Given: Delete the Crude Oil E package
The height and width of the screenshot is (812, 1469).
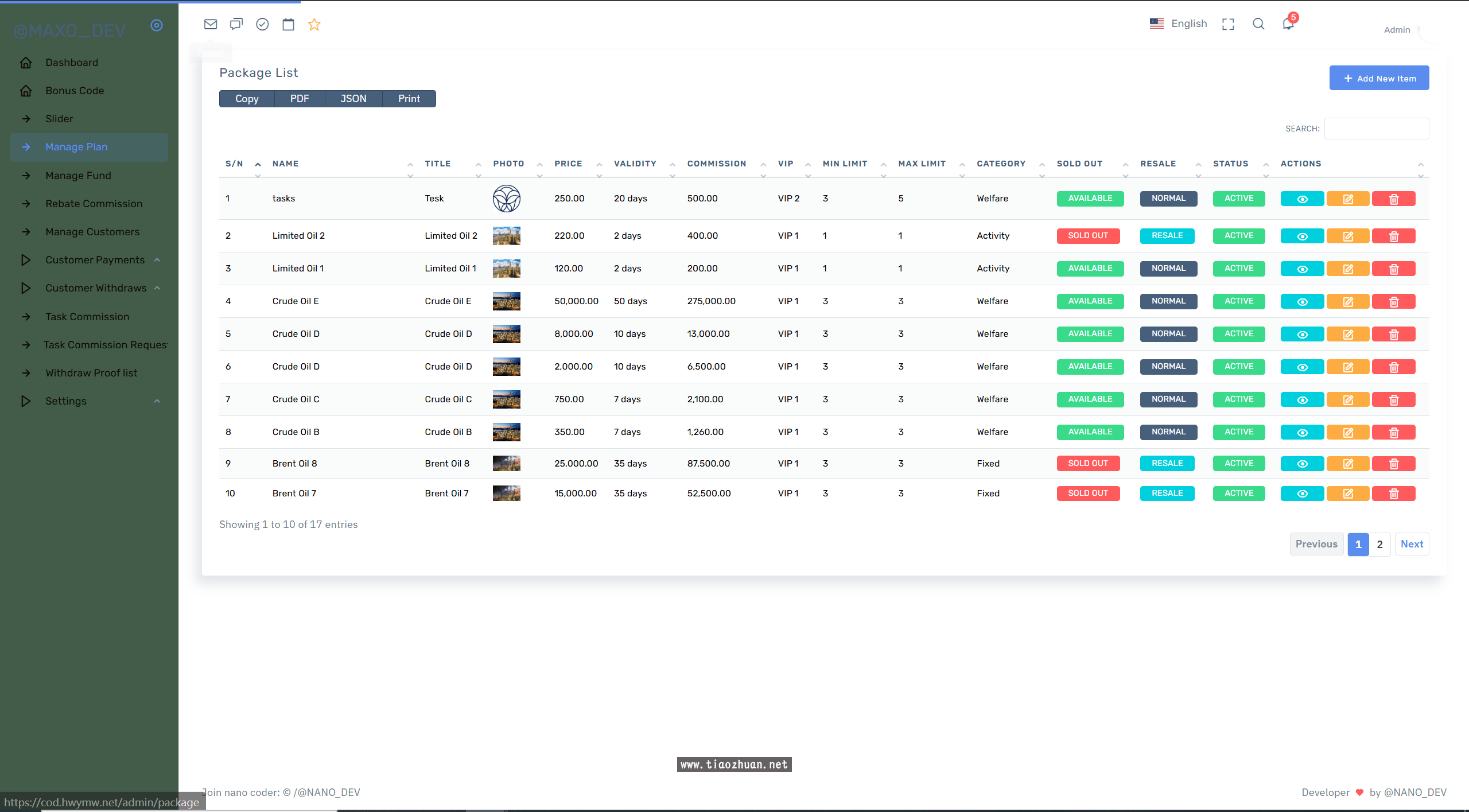Looking at the screenshot, I should (1393, 301).
